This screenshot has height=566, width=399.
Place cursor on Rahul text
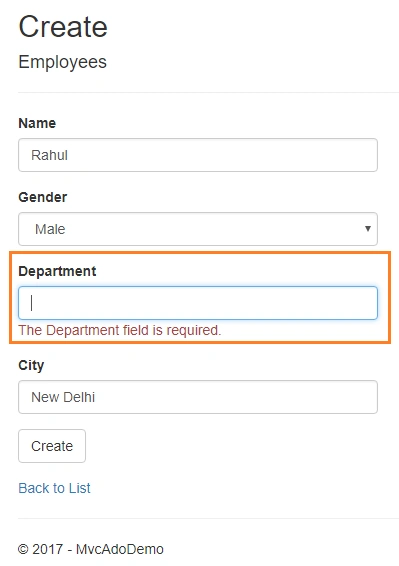[49, 155]
